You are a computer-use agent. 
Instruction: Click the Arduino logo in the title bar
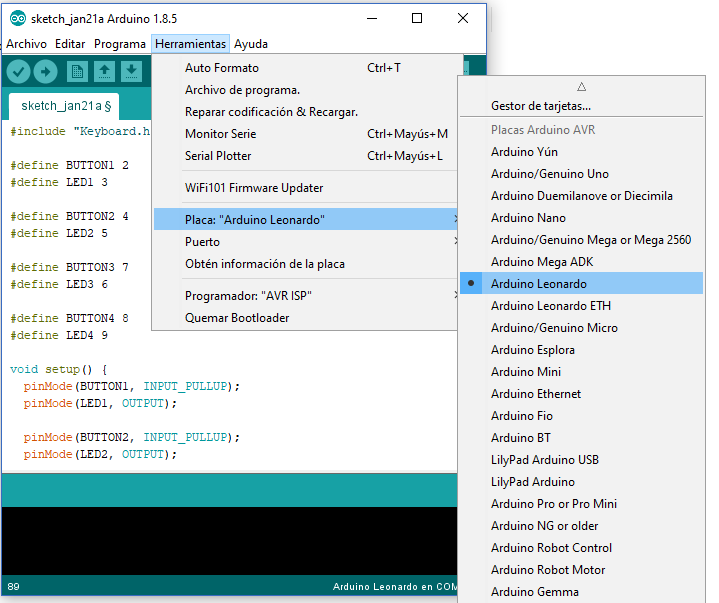[x=17, y=19]
